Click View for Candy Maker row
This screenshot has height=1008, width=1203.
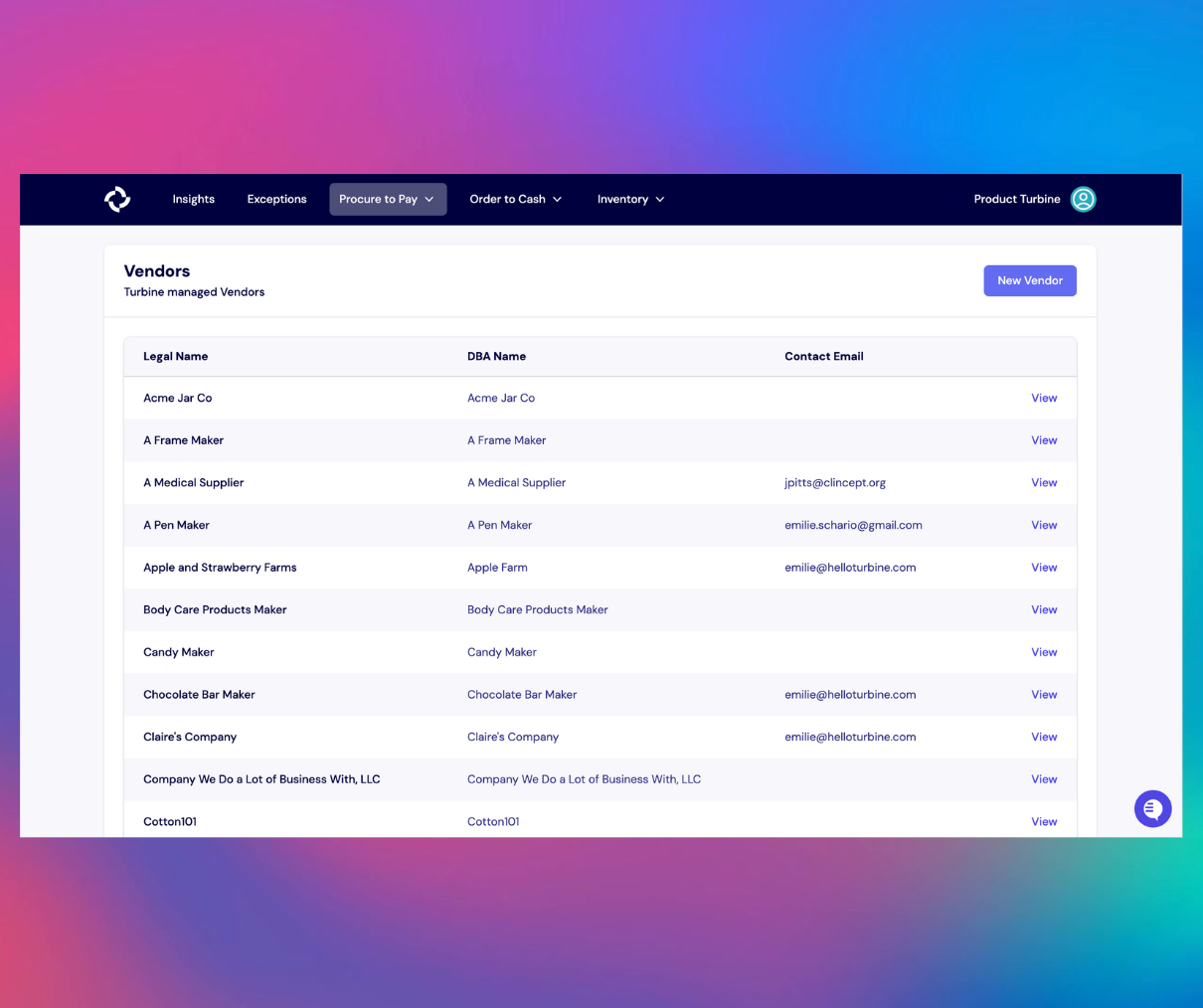coord(1043,652)
